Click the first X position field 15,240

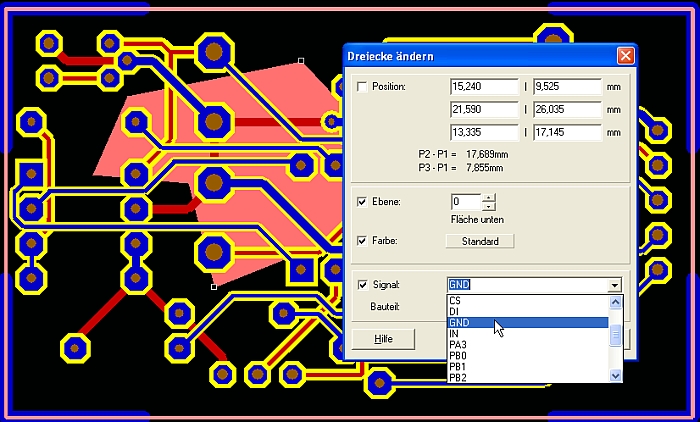[484, 88]
